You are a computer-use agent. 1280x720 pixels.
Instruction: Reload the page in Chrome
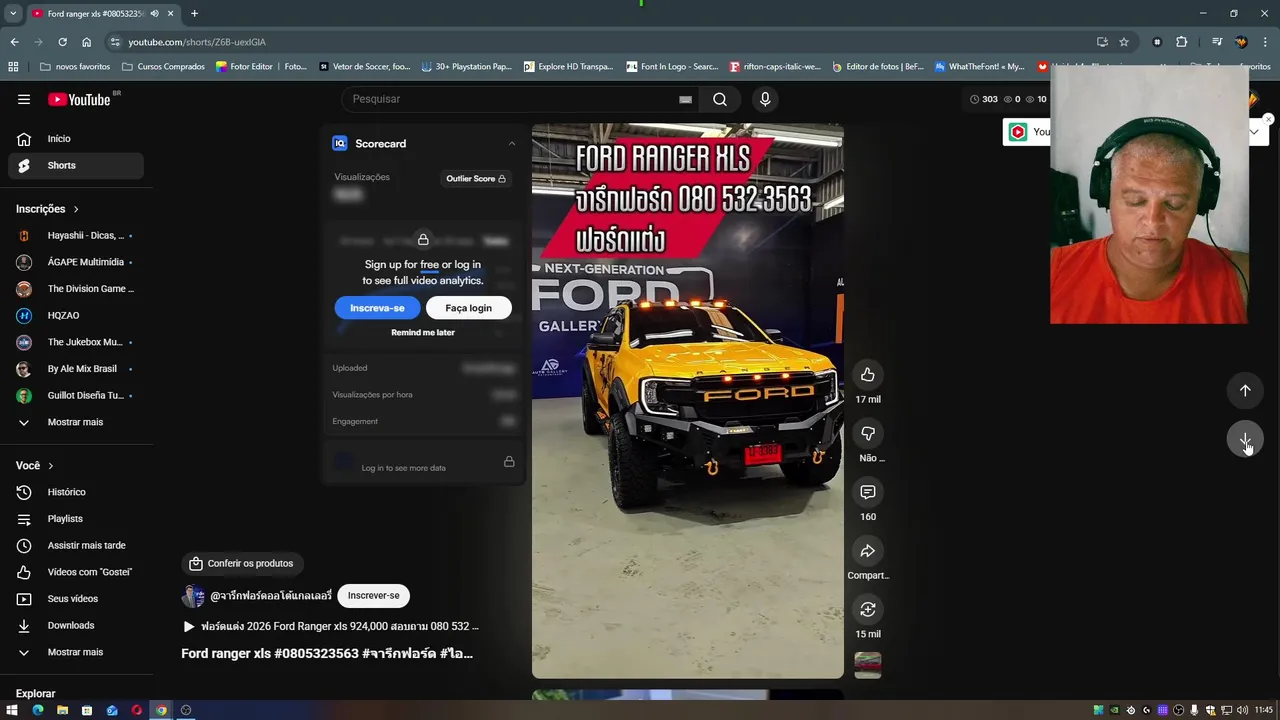(62, 42)
